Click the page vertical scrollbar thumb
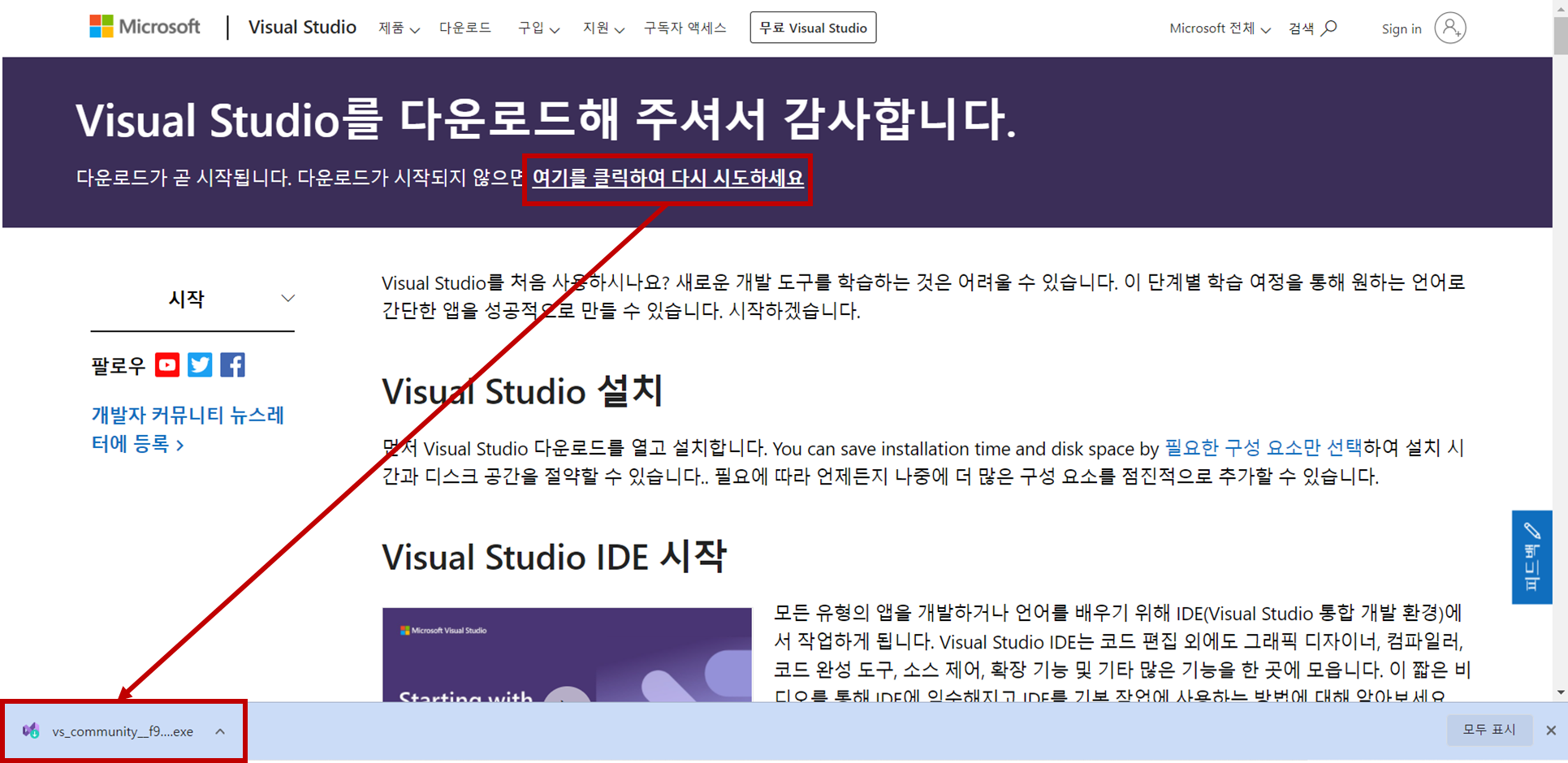Image resolution: width=1568 pixels, height=763 pixels. (1561, 36)
